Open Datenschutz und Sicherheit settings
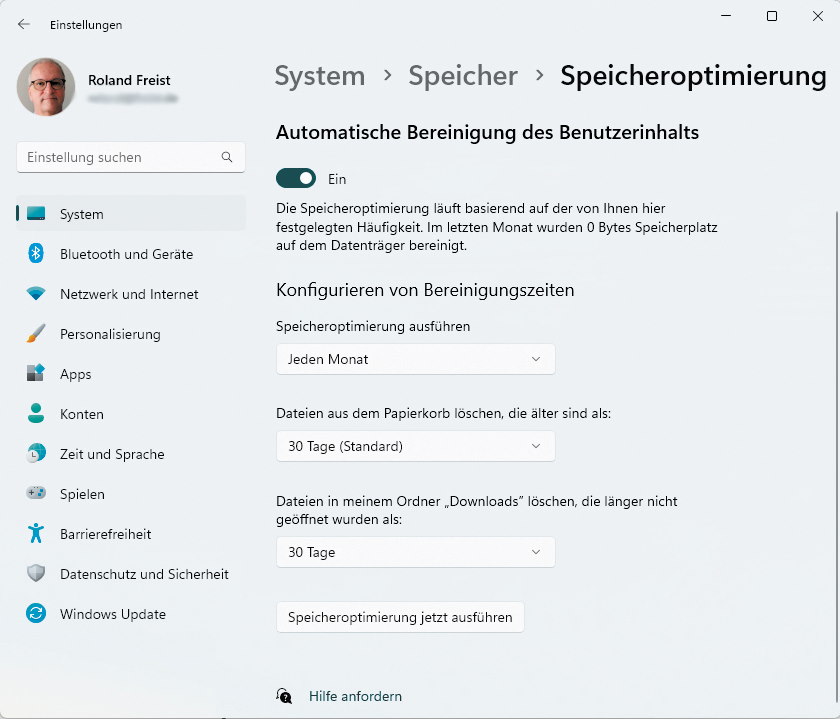The width and height of the screenshot is (840, 719). [131, 574]
